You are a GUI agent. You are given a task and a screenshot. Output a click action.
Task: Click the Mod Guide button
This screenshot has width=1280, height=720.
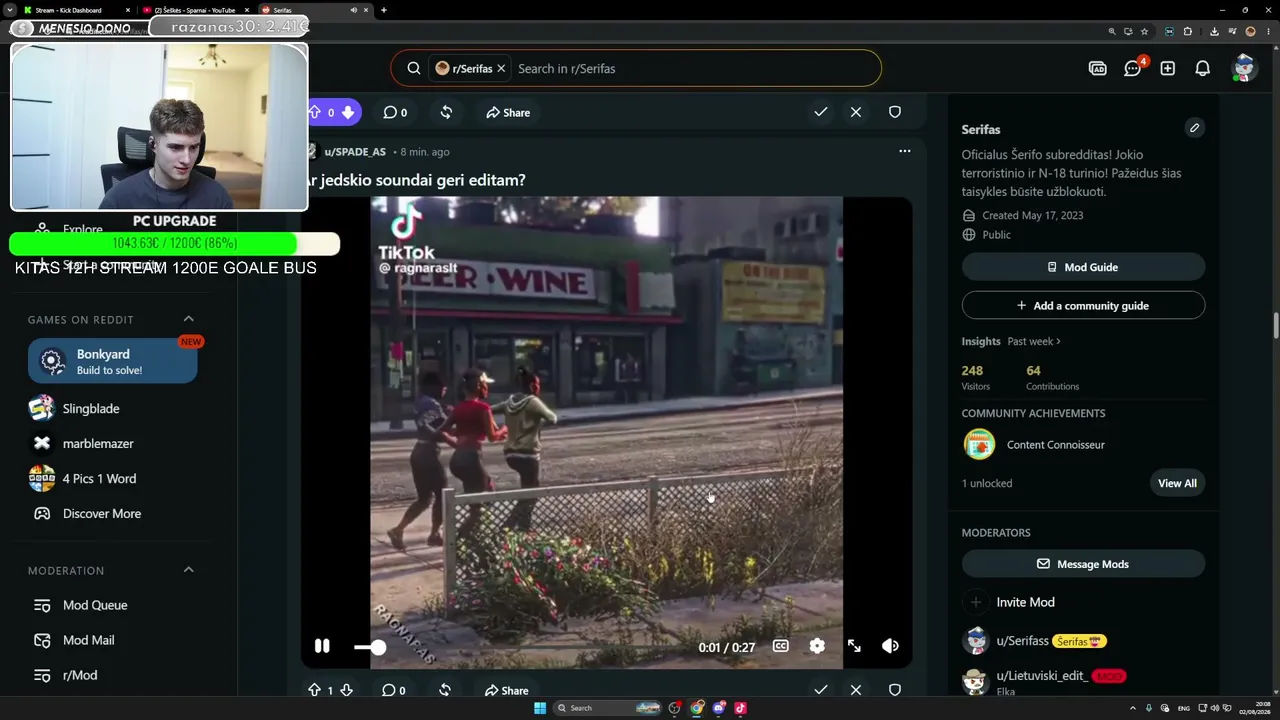pyautogui.click(x=1083, y=267)
